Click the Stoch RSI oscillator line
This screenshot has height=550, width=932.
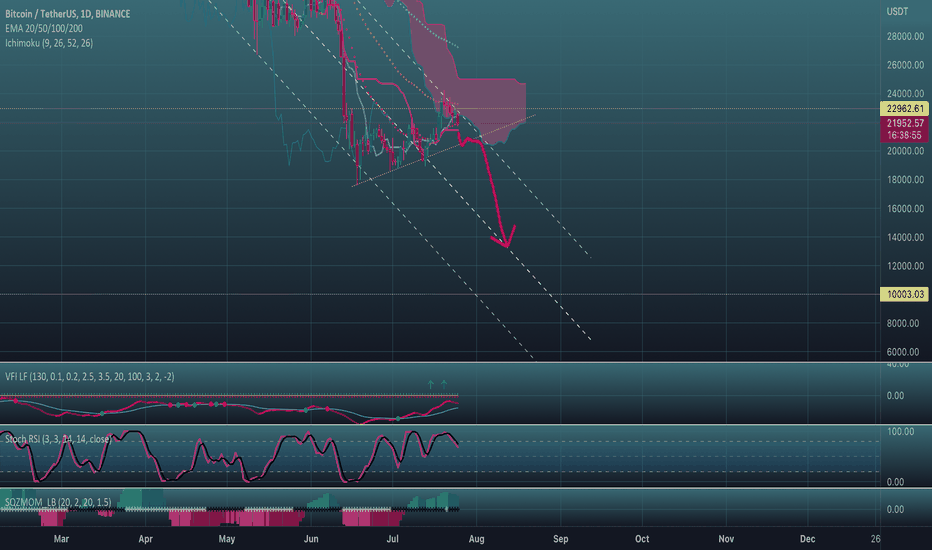click(x=229, y=455)
